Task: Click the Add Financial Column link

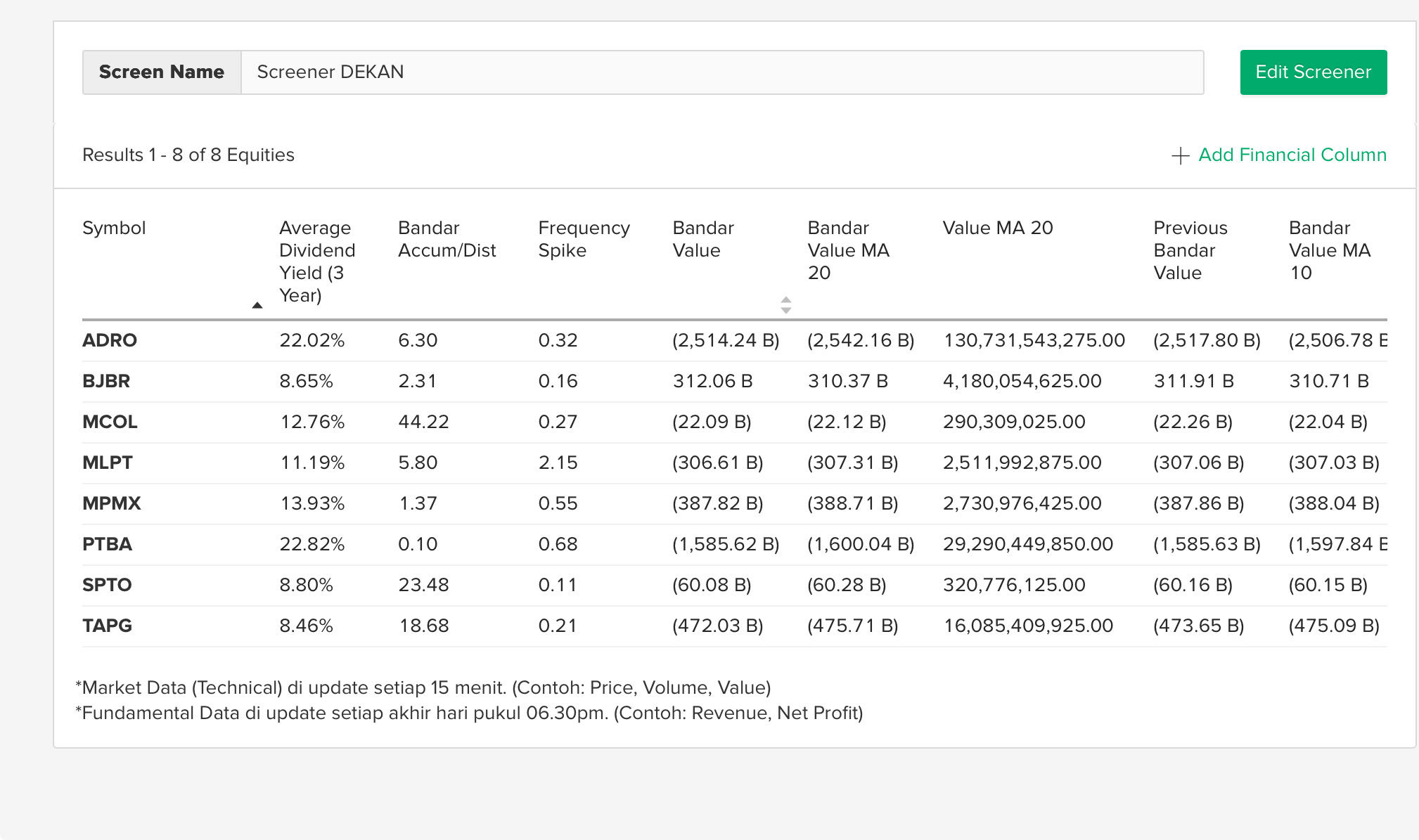Action: [x=1292, y=155]
